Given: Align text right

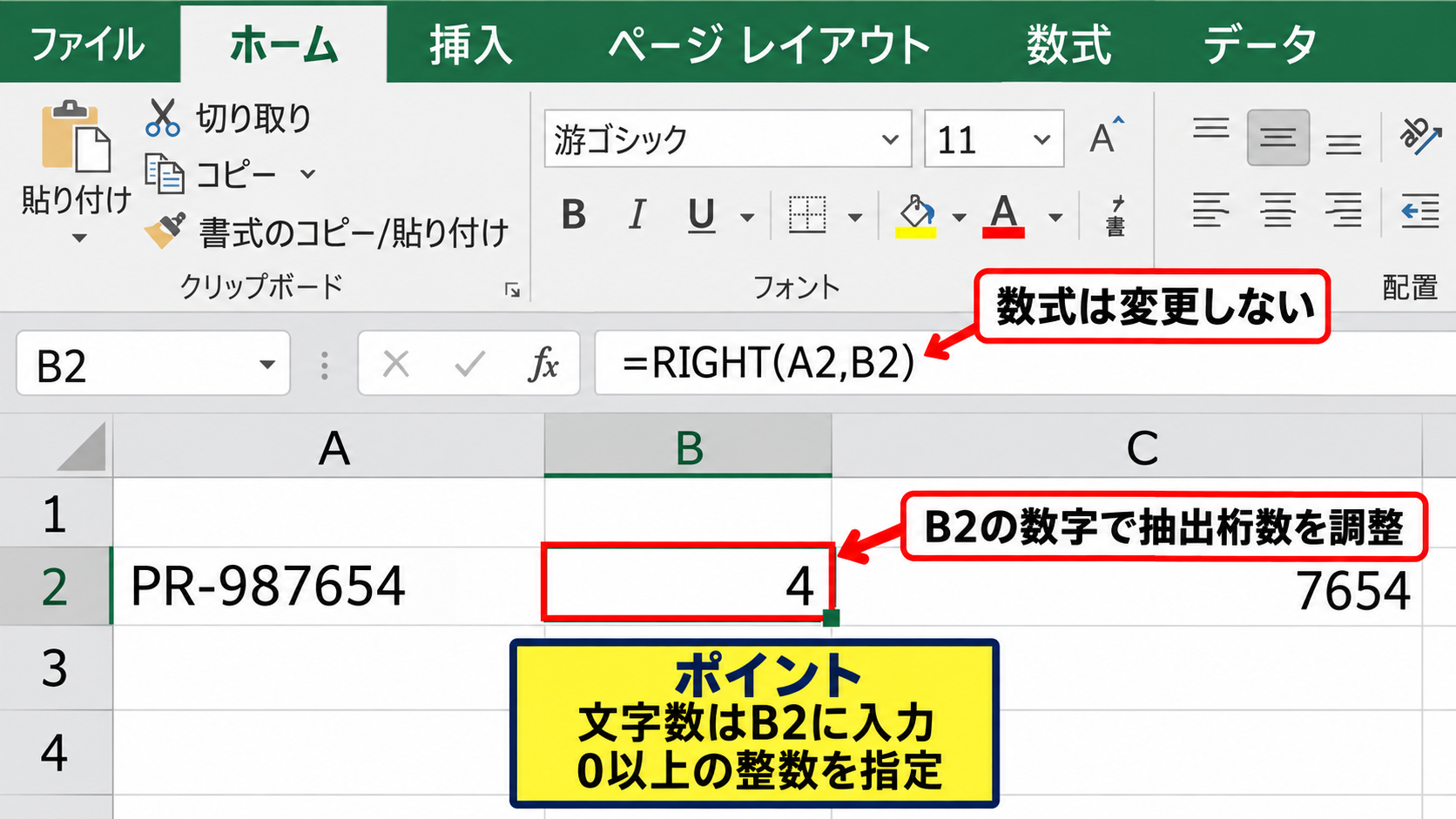Looking at the screenshot, I should point(1344,210).
